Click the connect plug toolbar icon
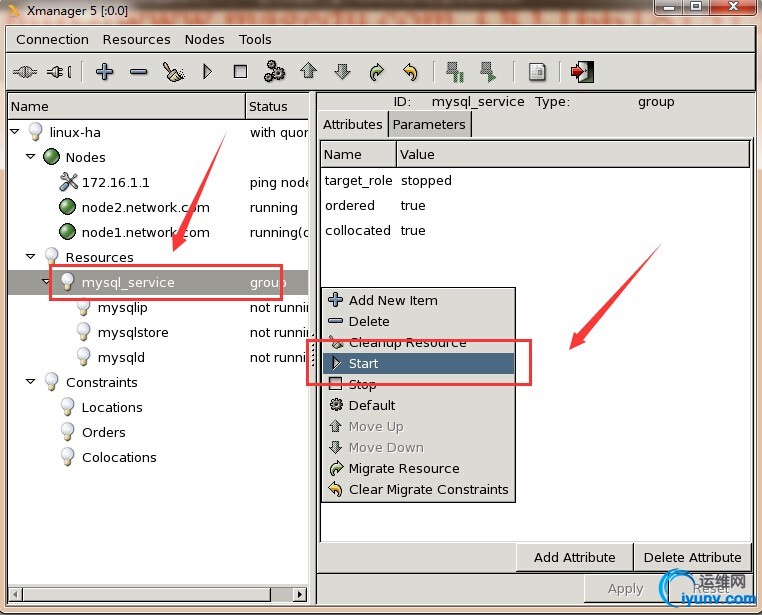762x615 pixels. 25,72
